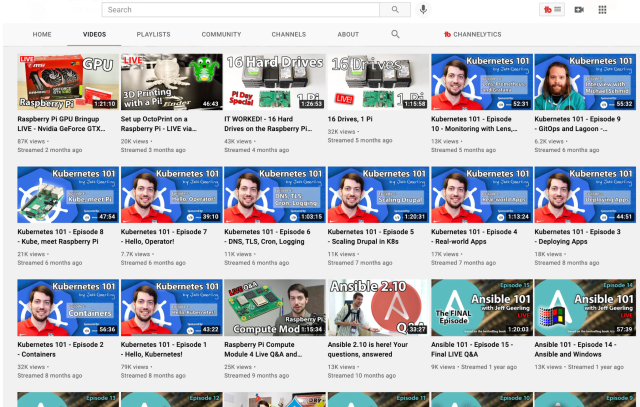Open DNS, TLS, Cron, Logging thumbnail
Image resolution: width=640 pixels, height=407 pixels.
(275, 194)
